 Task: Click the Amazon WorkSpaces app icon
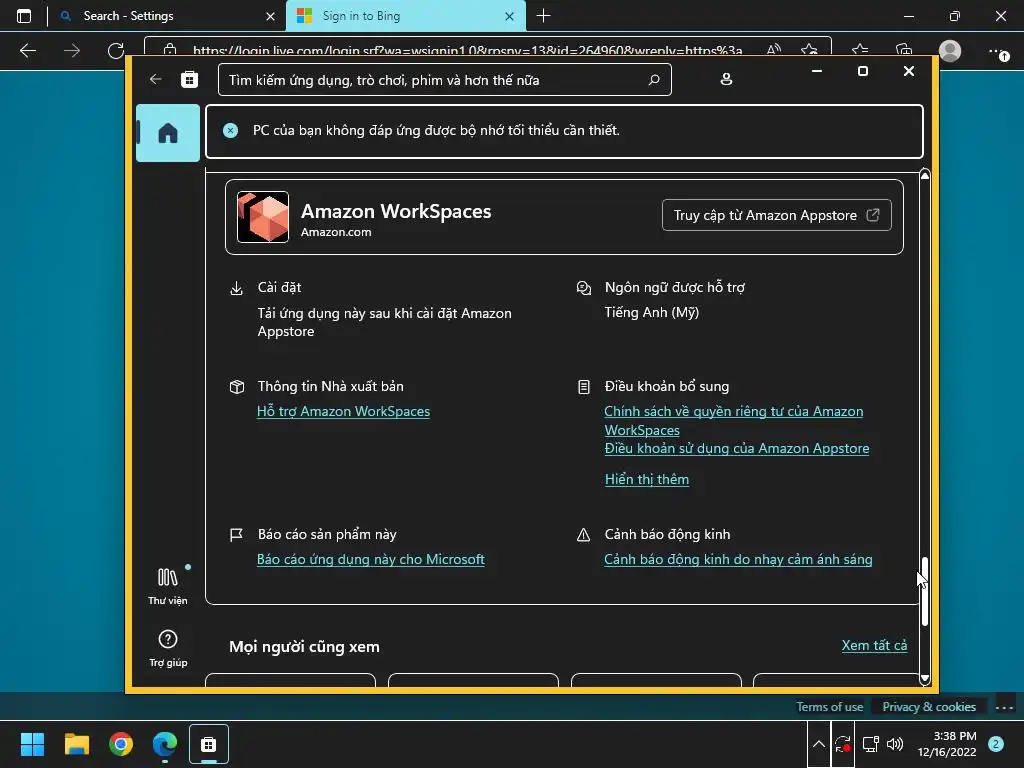click(263, 217)
